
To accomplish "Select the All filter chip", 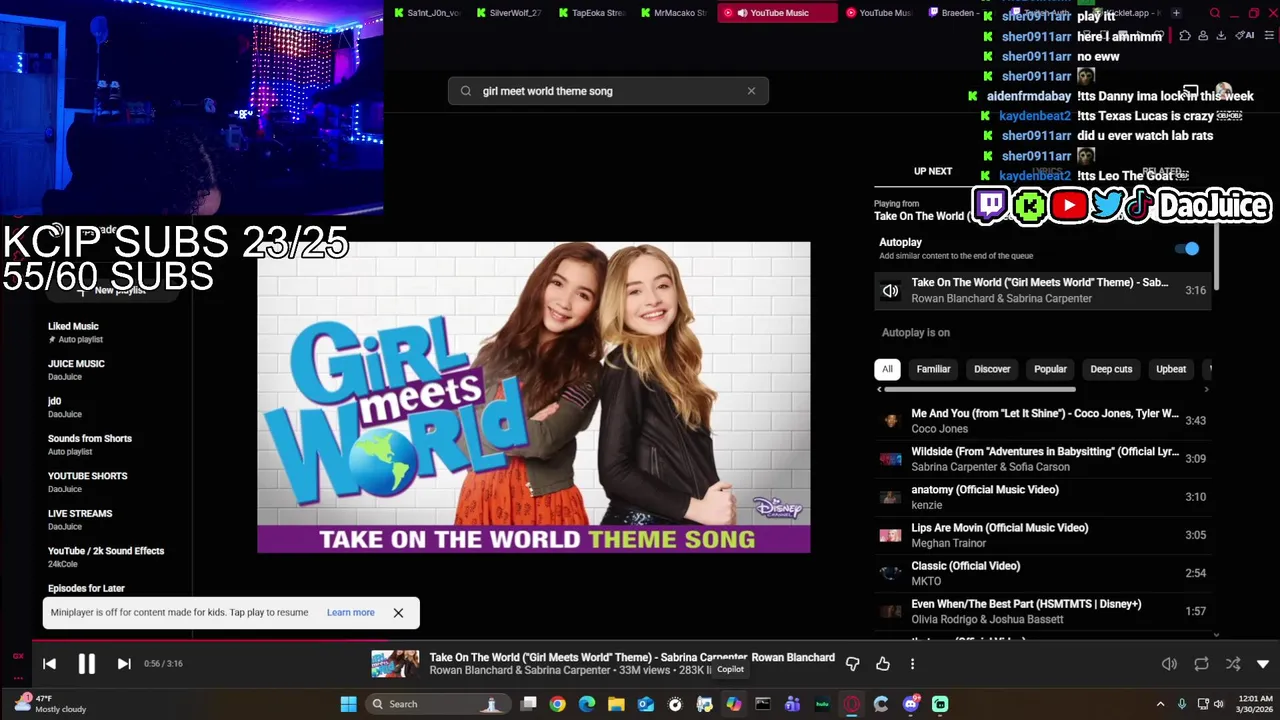I will [887, 369].
